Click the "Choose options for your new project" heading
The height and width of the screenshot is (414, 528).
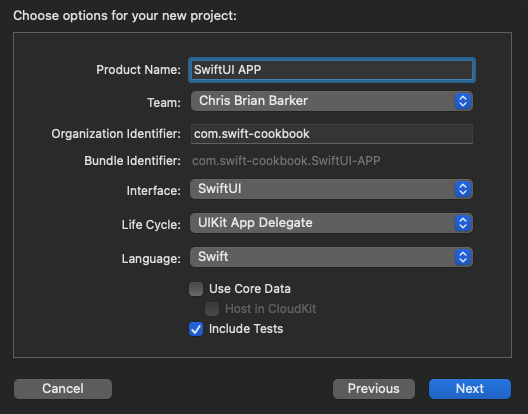tap(125, 16)
